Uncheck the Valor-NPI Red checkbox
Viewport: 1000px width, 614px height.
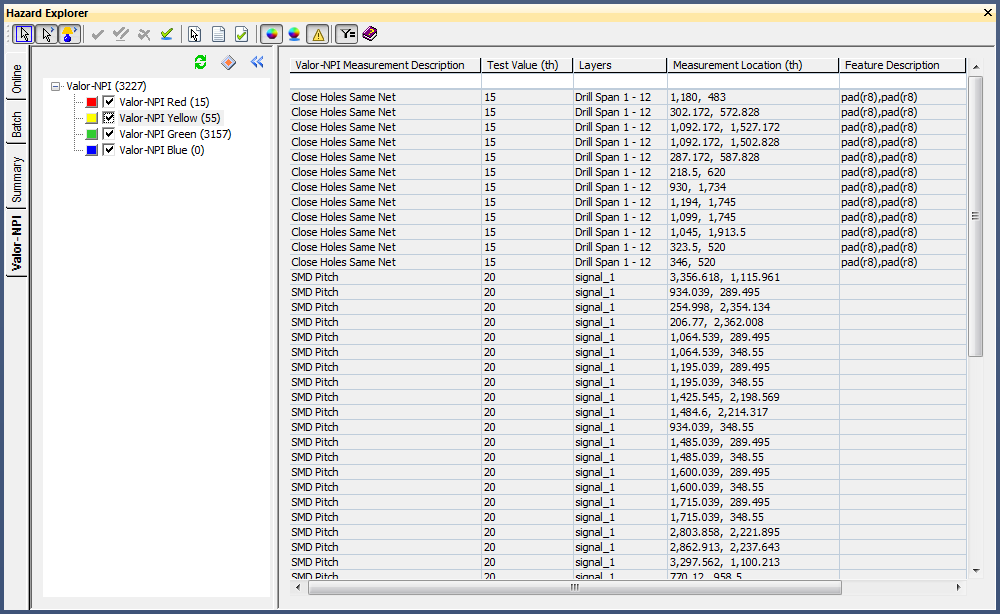(109, 102)
